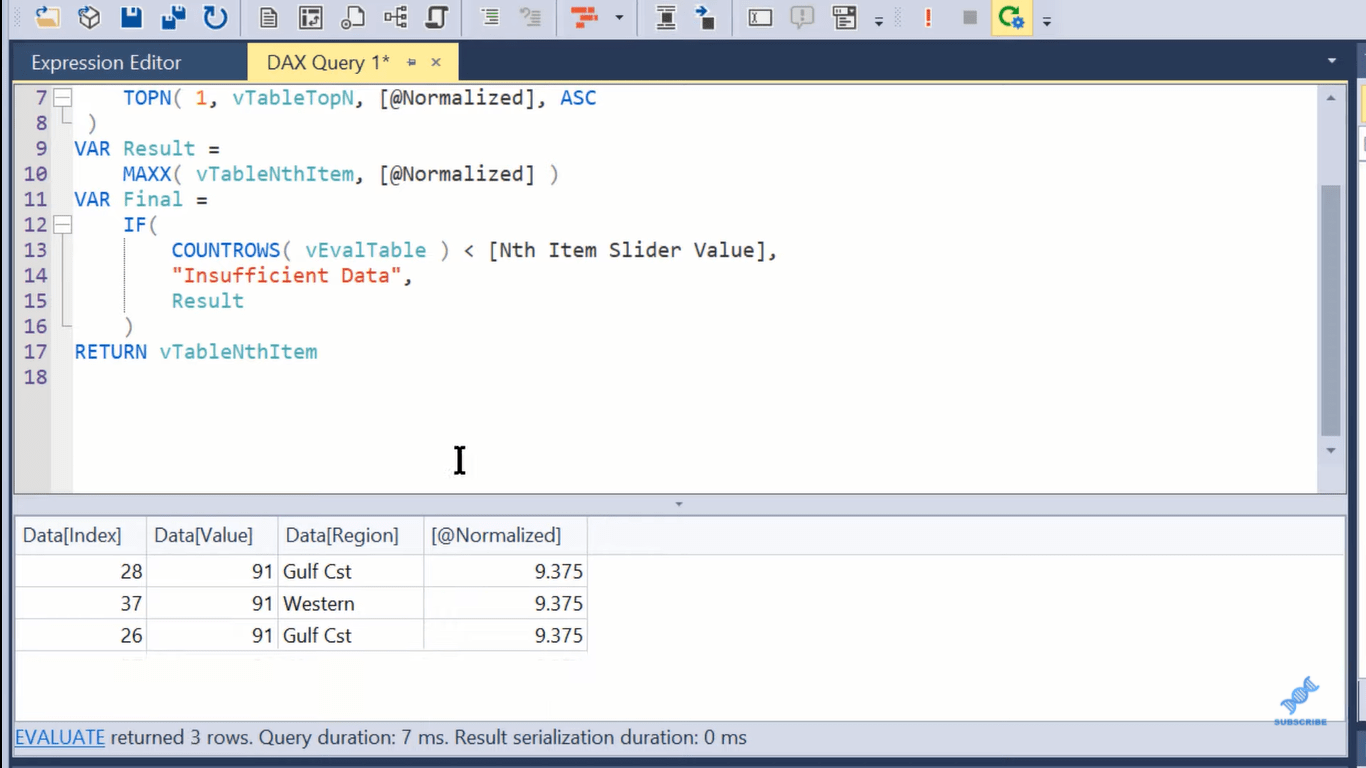Click the EVALUATE link in status bar

pyautogui.click(x=60, y=738)
